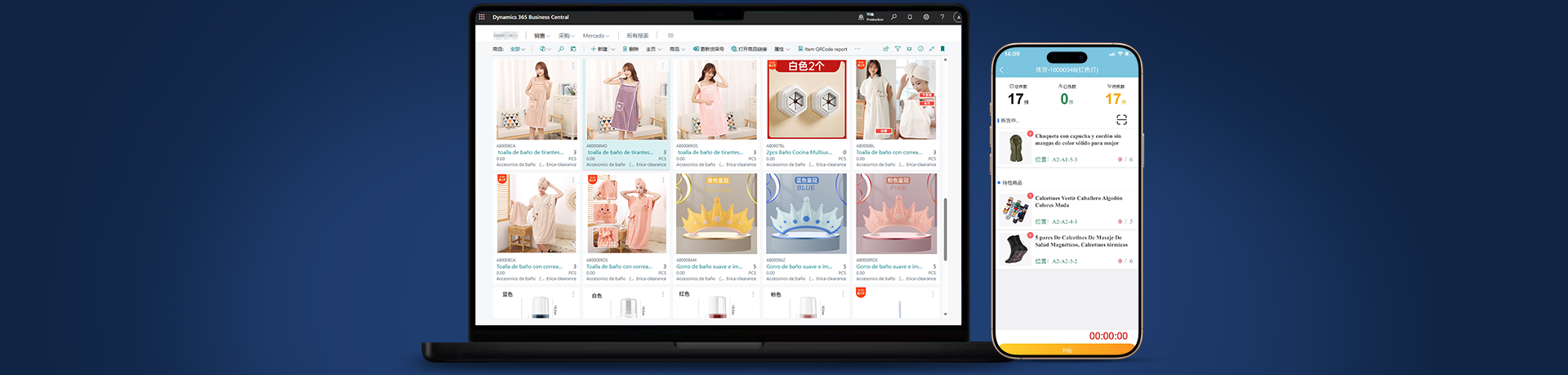
Task: Expand the 销售 menu dropdown
Action: [541, 36]
